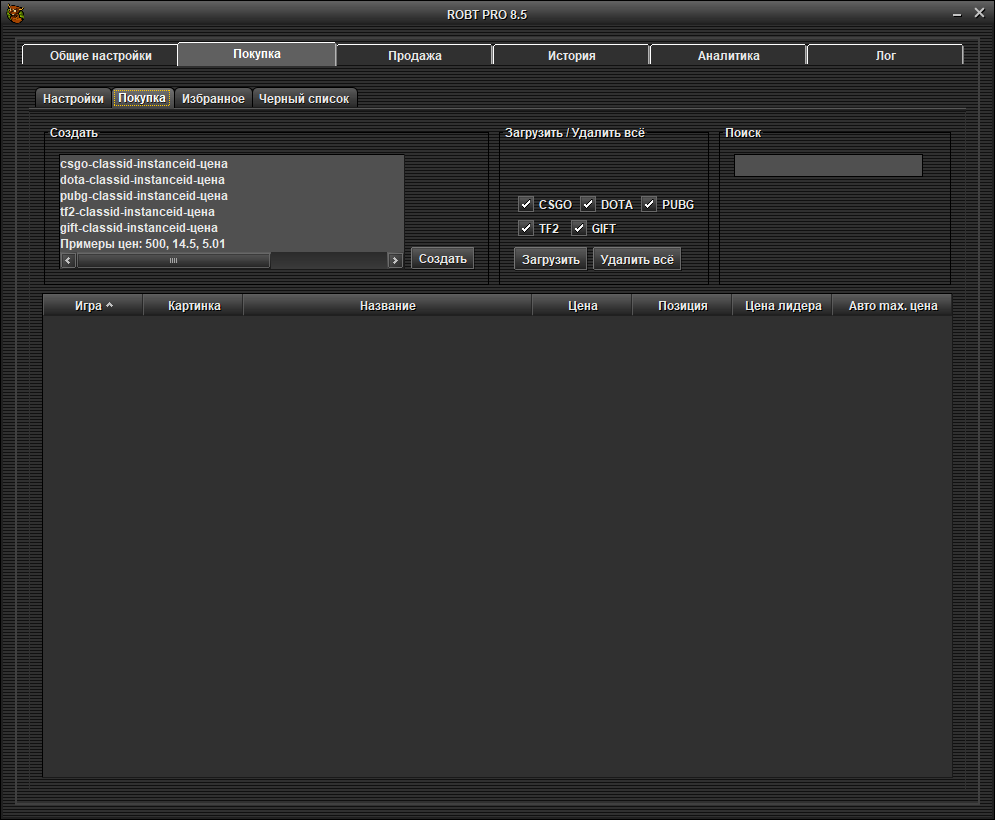Viewport: 995px width, 820px height.
Task: Open the Черный список sub-tab
Action: (304, 99)
